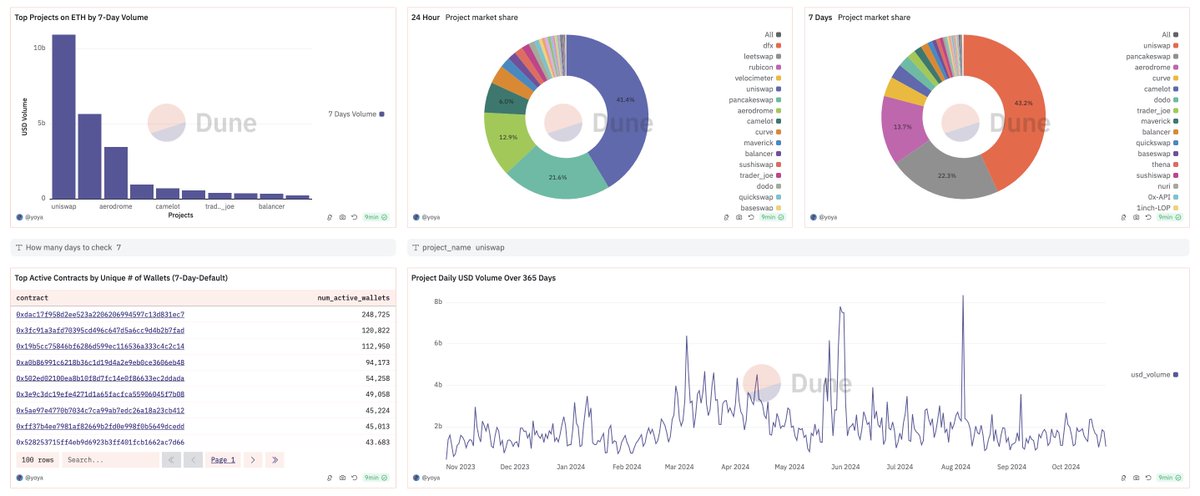Image resolution: width=1200 pixels, height=496 pixels.
Task: Click the Page 1 indicator
Action: [x=222, y=460]
